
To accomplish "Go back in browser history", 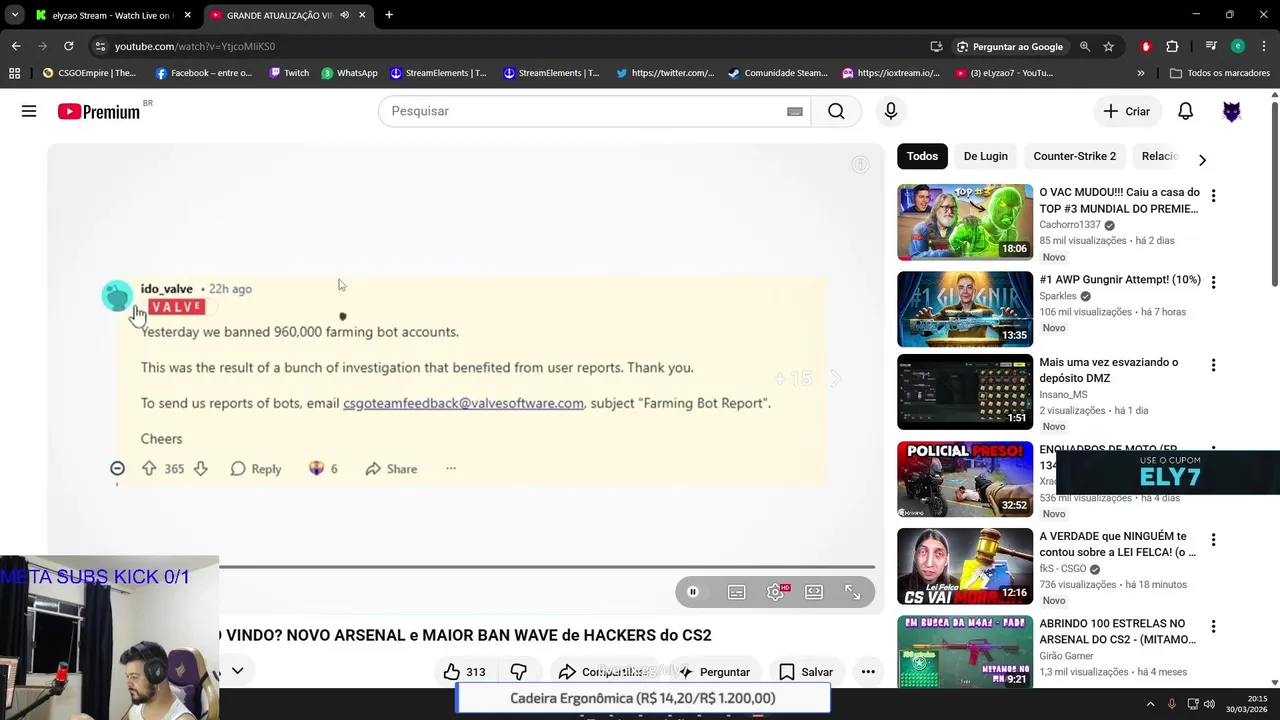I will pos(16,46).
